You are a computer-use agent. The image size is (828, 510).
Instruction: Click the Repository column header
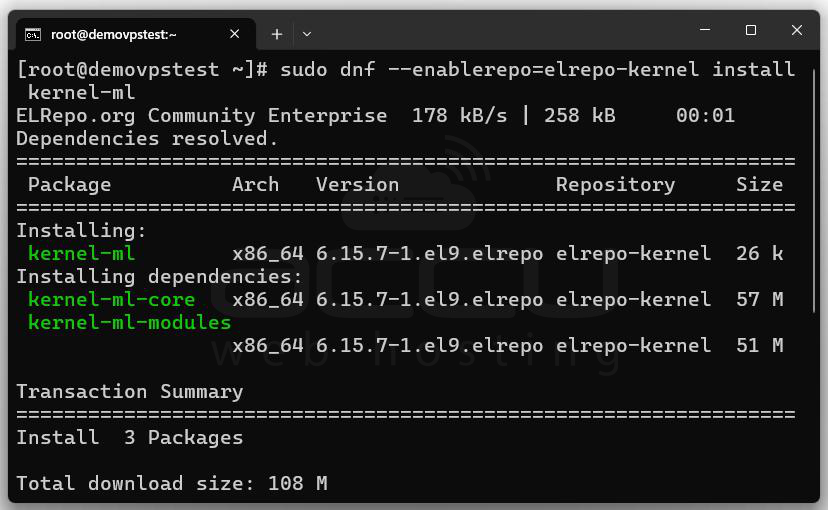615,185
